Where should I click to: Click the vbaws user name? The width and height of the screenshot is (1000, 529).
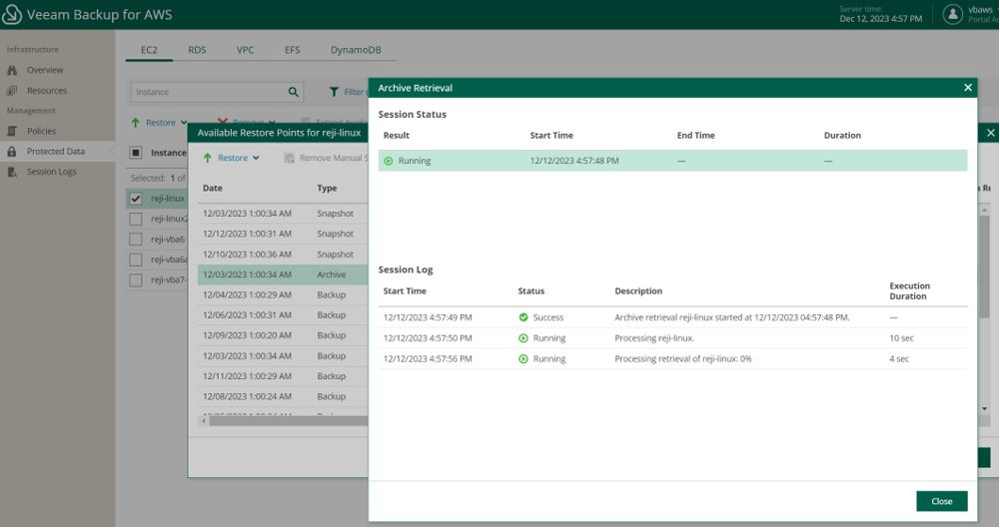(980, 10)
